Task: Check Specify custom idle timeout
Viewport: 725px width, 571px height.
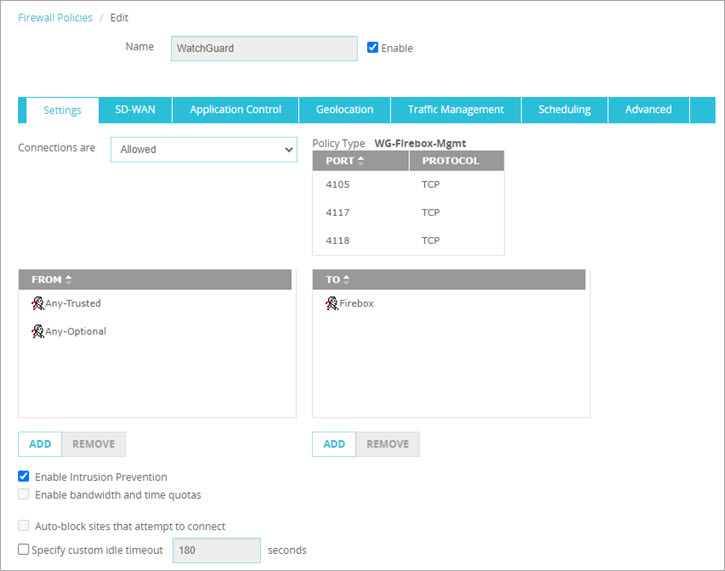Action: pos(24,549)
